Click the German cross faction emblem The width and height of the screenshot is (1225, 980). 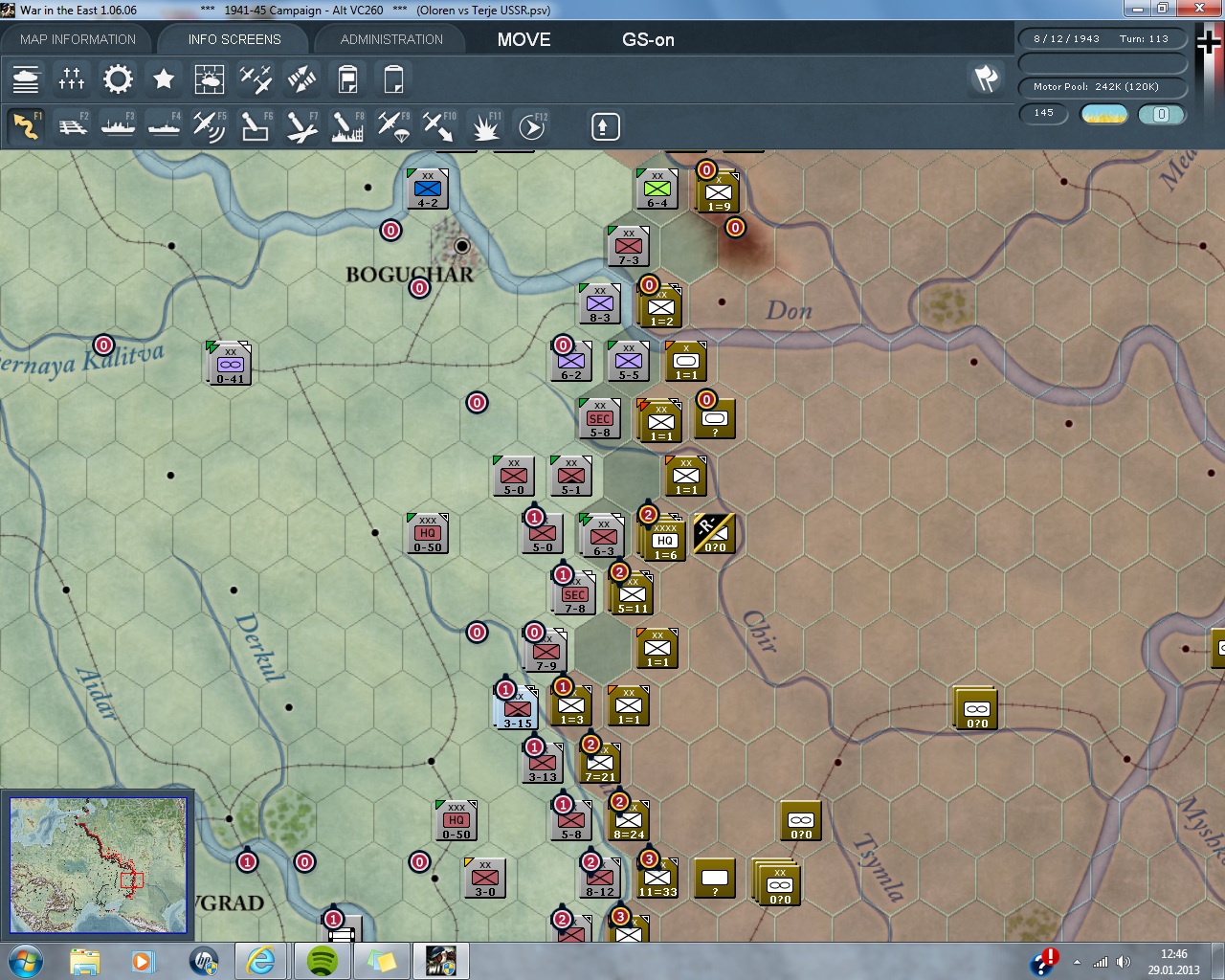coord(1210,42)
